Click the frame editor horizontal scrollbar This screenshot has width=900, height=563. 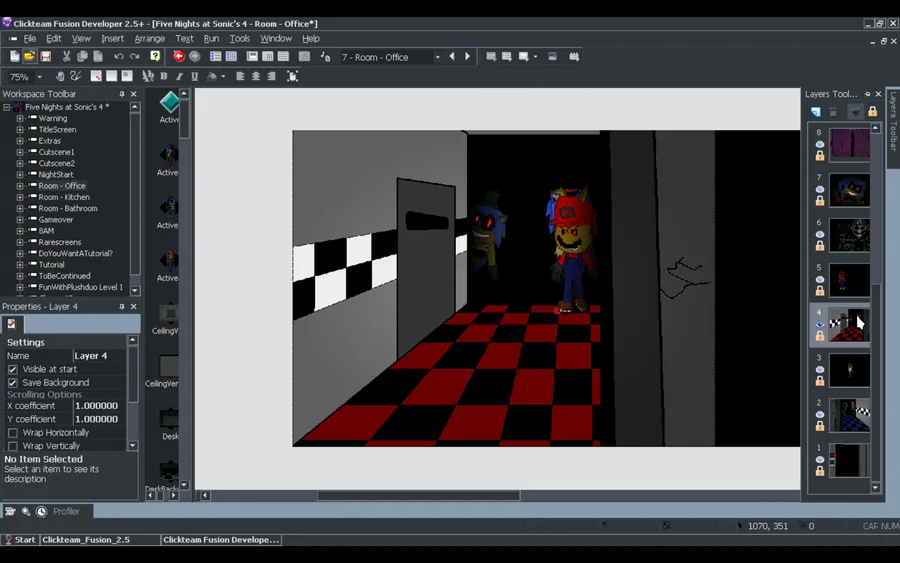pyautogui.click(x=418, y=495)
